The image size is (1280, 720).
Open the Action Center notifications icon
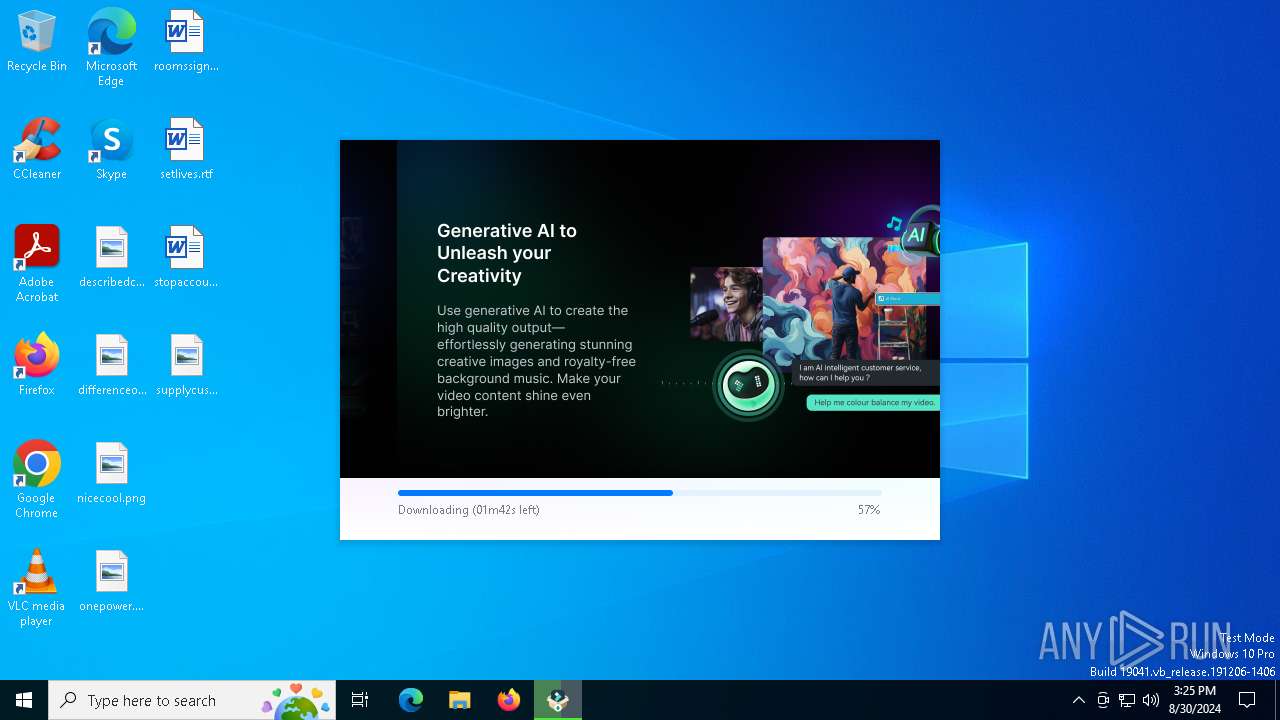click(1247, 700)
